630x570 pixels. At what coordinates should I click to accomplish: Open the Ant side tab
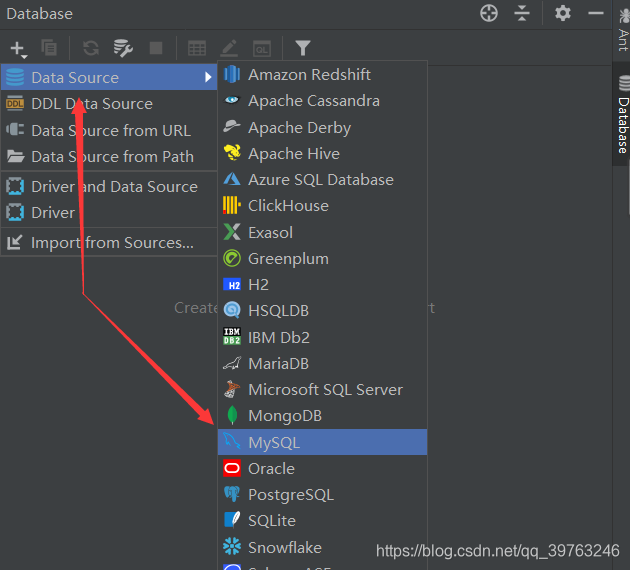(x=623, y=29)
